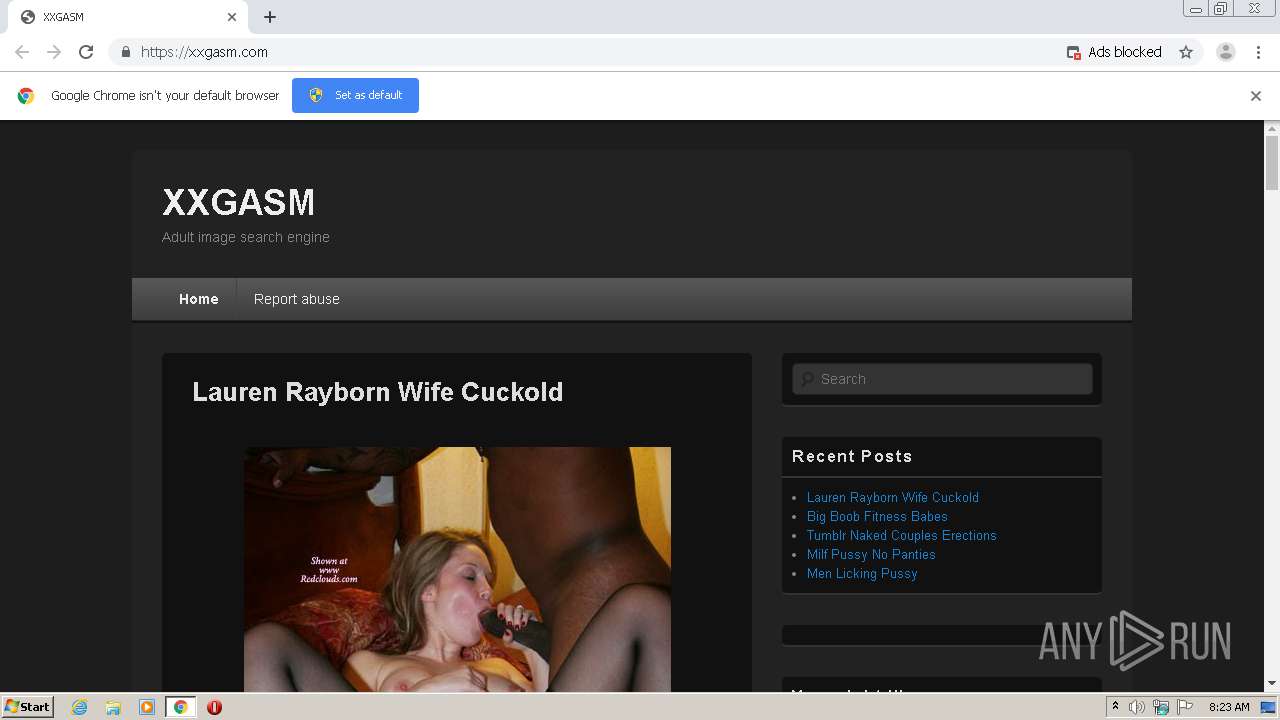Launch Internet Explorer from the taskbar

click(79, 707)
